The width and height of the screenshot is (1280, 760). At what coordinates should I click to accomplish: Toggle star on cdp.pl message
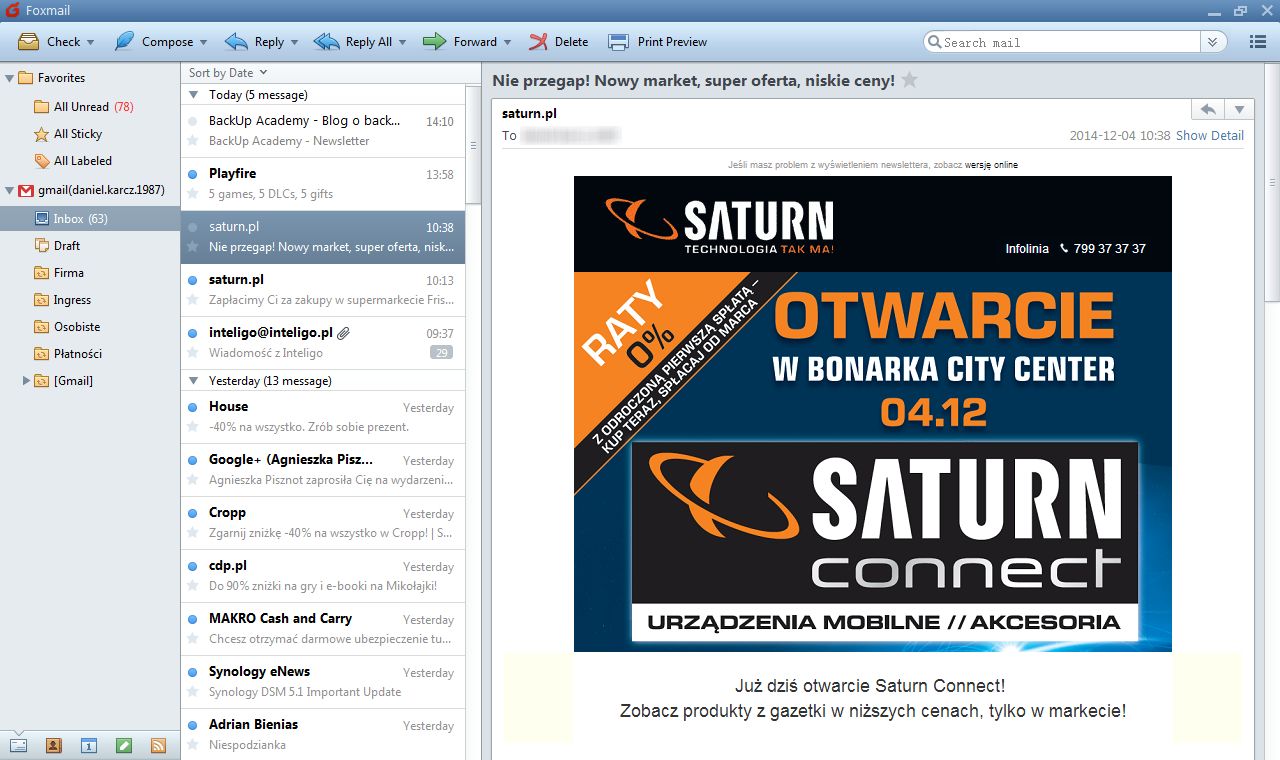[193, 586]
